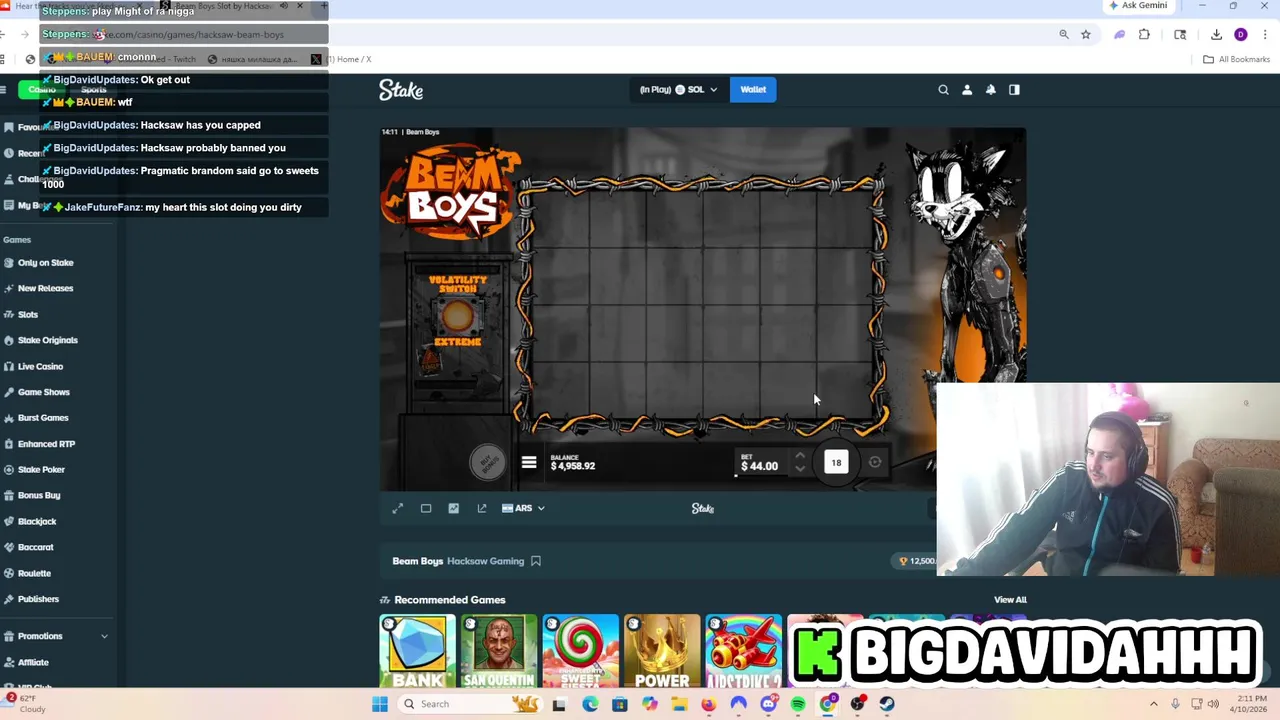Screen dimensions: 1280x720
Task: Stop the spin counter showing 18
Action: [x=836, y=462]
